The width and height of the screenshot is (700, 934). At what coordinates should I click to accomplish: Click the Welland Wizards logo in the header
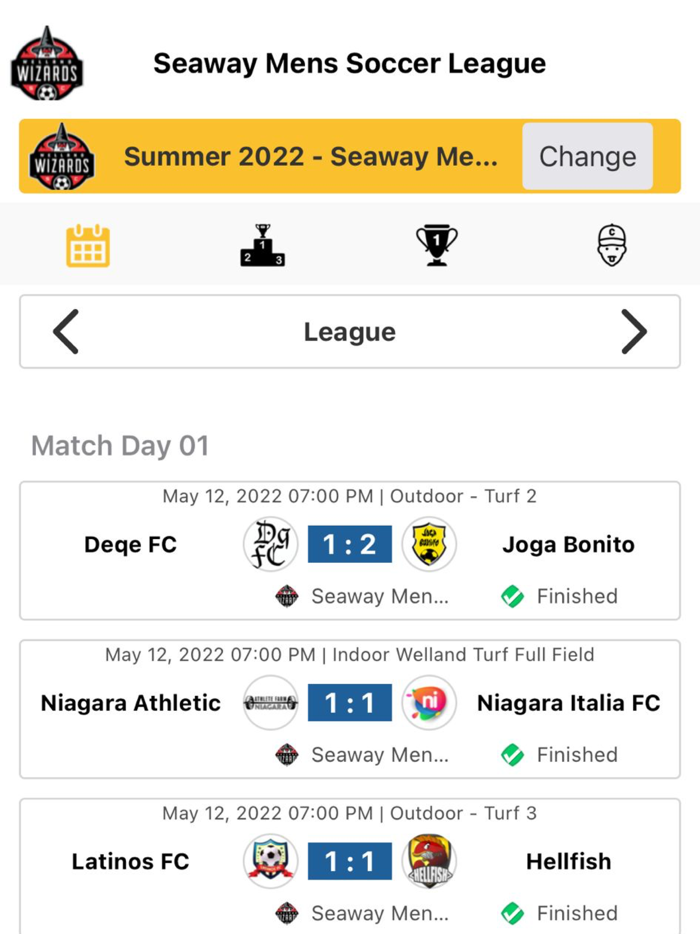(47, 63)
